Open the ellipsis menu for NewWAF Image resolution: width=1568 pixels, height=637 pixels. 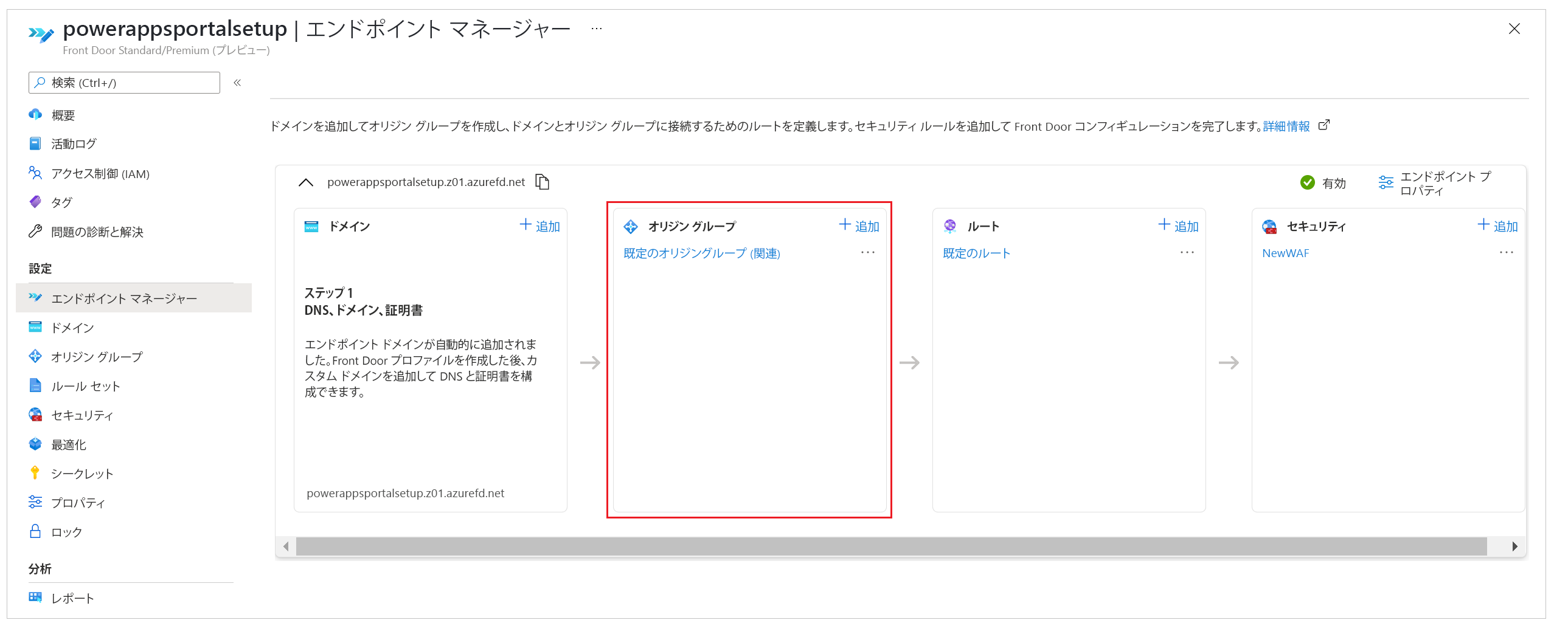tap(1506, 252)
